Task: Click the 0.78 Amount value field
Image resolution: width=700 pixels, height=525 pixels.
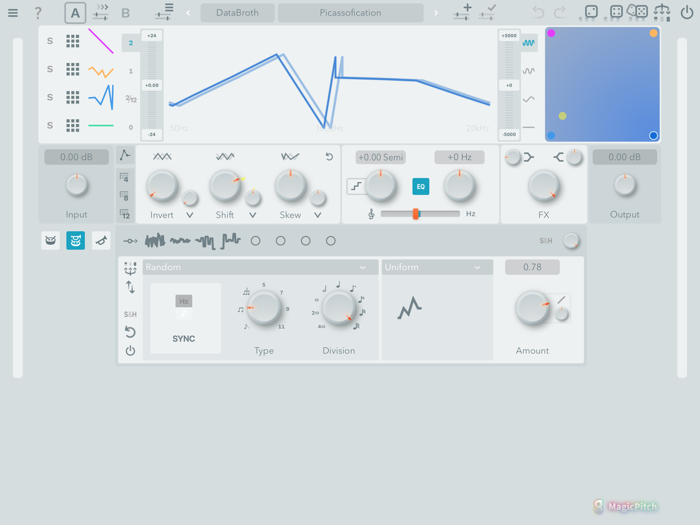Action: pos(532,268)
